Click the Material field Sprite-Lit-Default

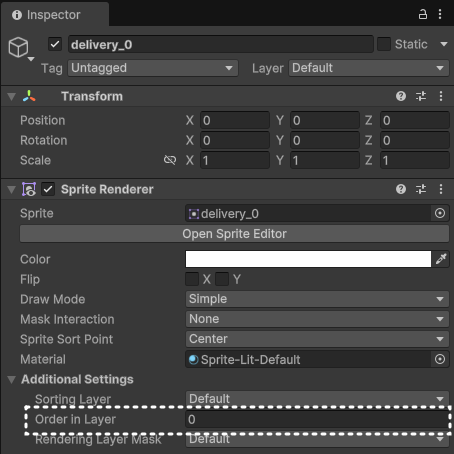(308, 359)
